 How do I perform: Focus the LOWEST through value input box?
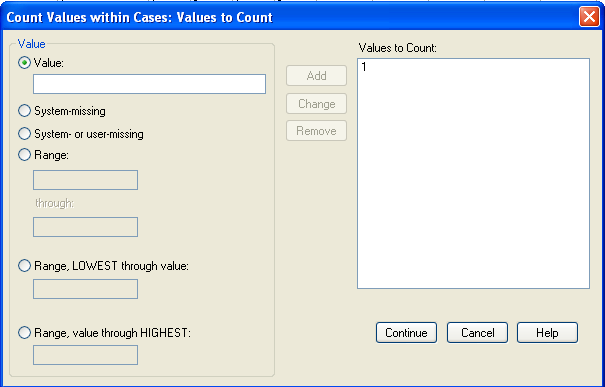pyautogui.click(x=85, y=289)
